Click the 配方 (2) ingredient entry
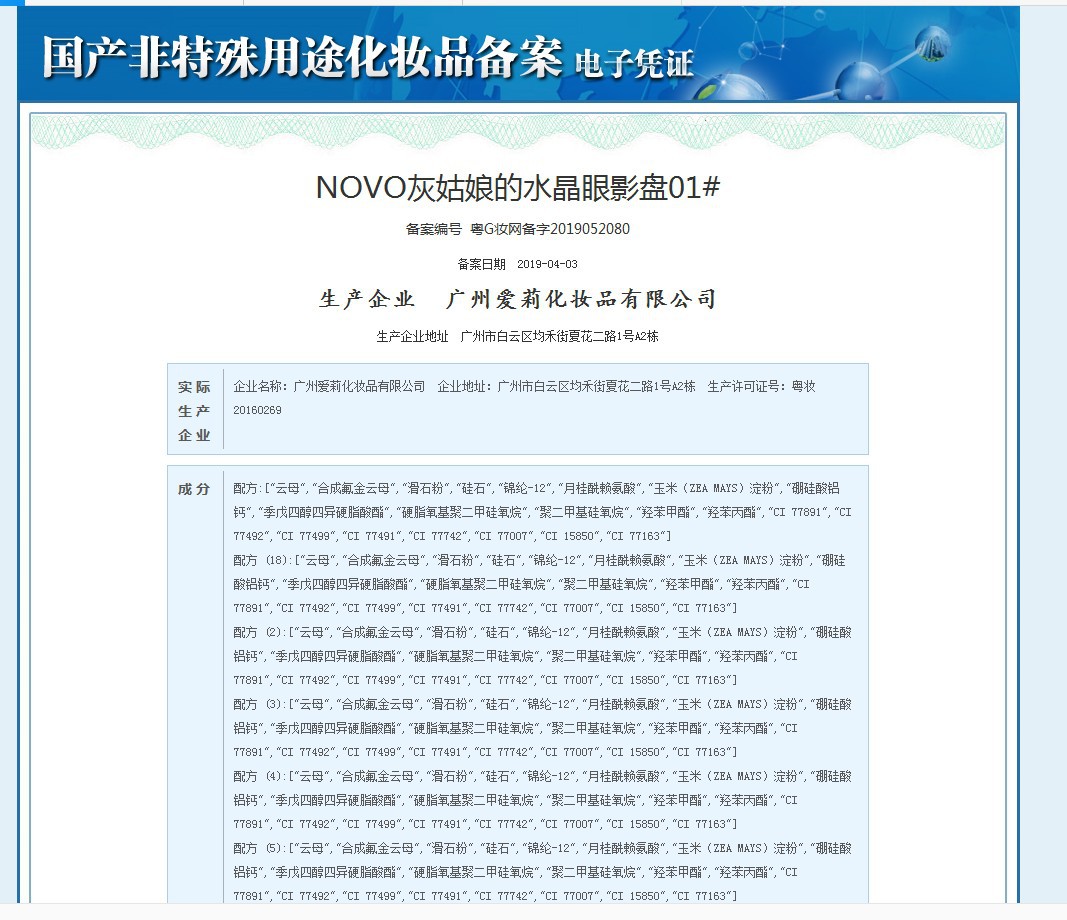The width and height of the screenshot is (1067, 920). [542, 656]
